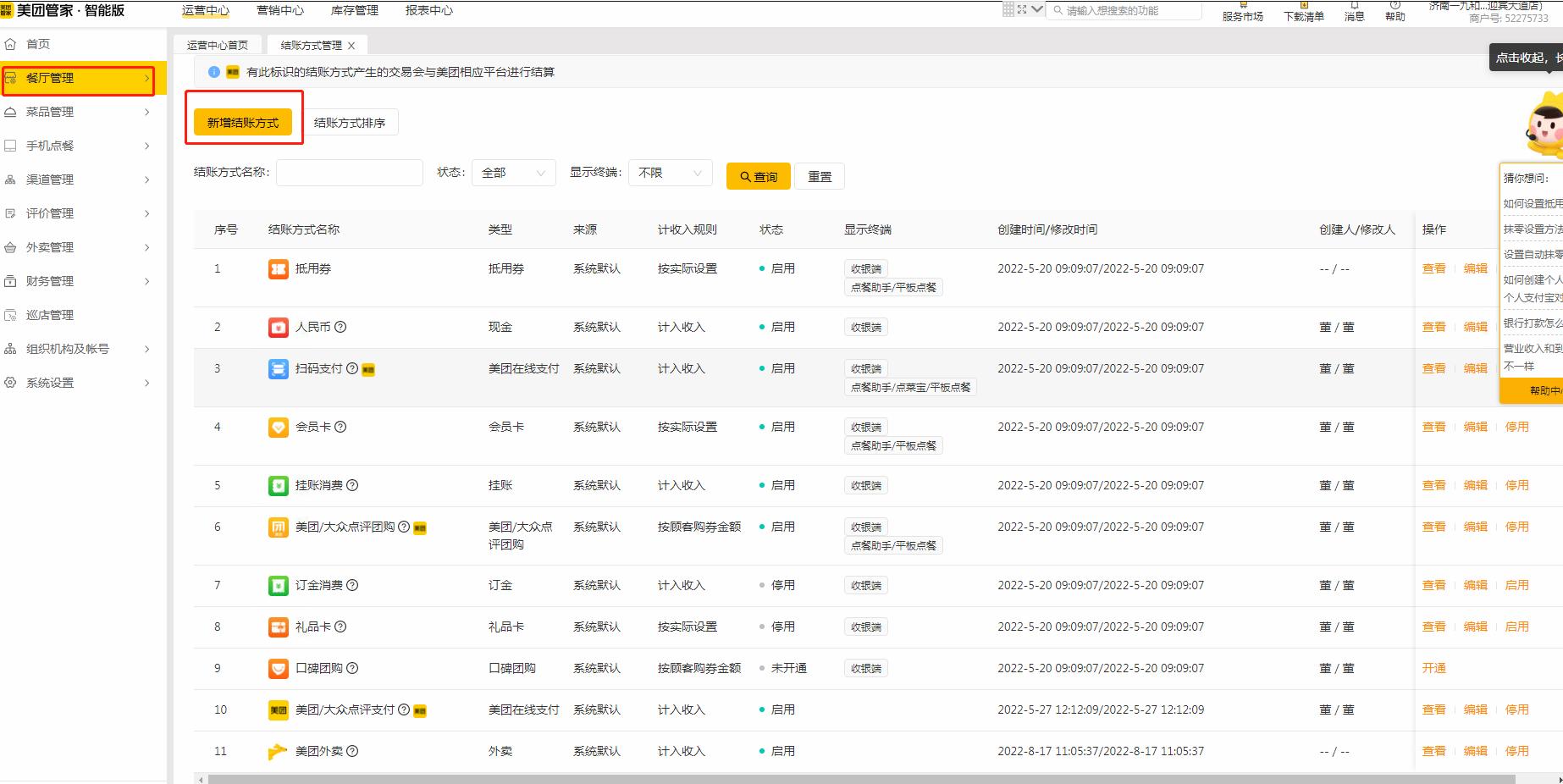Open the 状态 dropdown showing 全部
Image resolution: width=1563 pixels, height=784 pixels.
[513, 173]
